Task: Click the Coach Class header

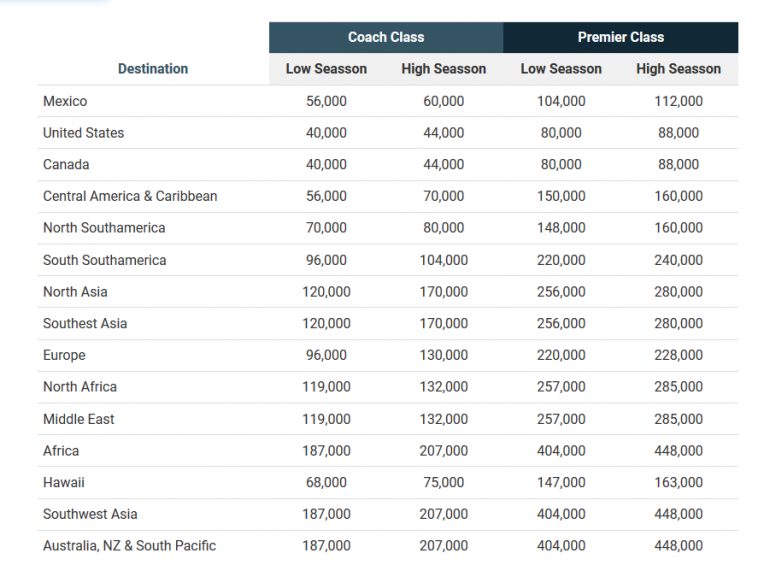Action: click(386, 37)
